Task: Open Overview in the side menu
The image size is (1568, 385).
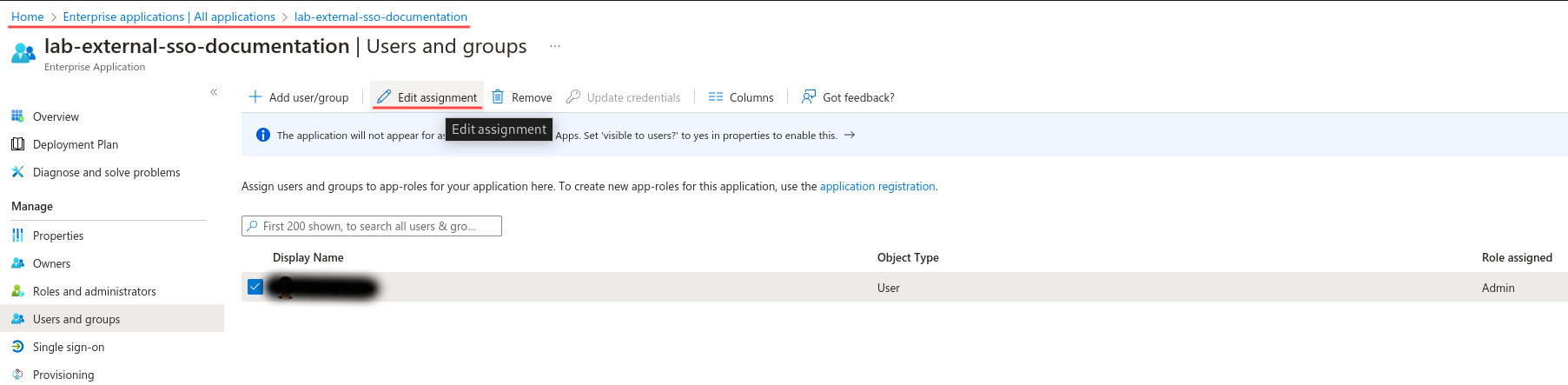Action: pos(56,116)
